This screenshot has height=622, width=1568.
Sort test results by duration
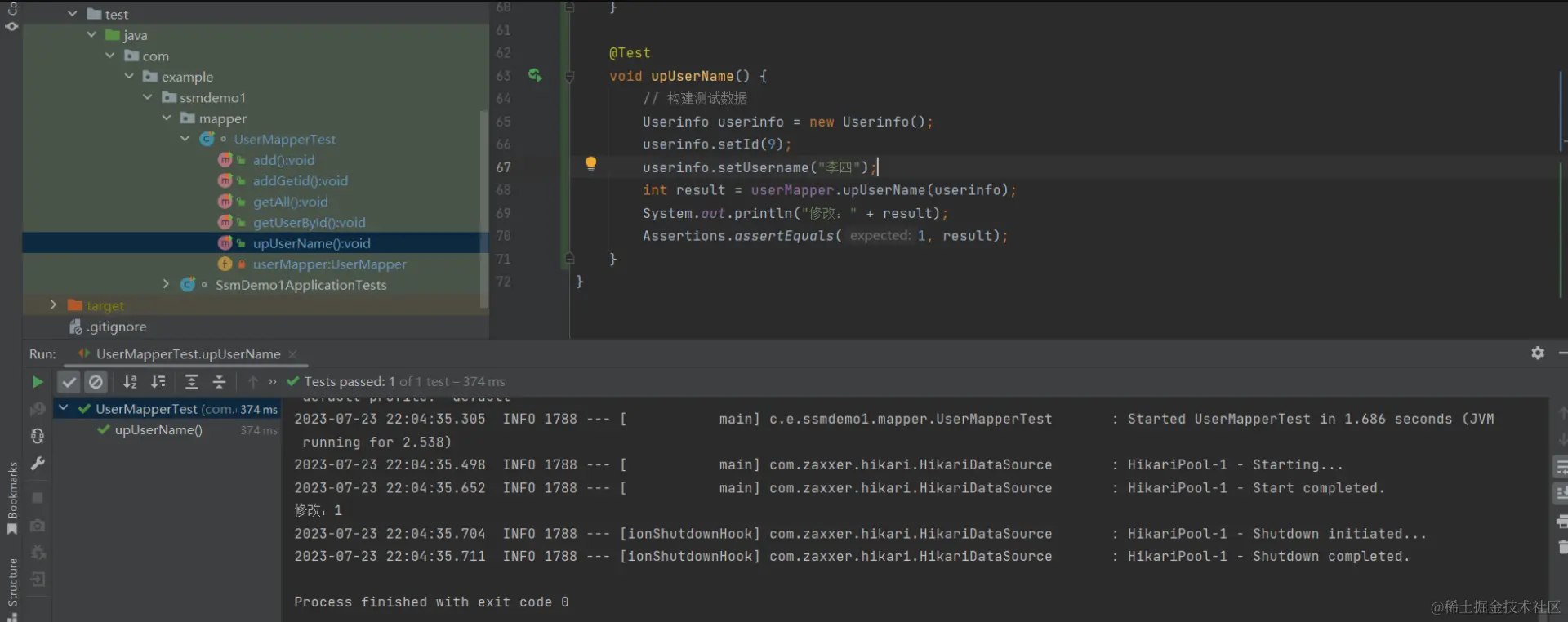158,382
